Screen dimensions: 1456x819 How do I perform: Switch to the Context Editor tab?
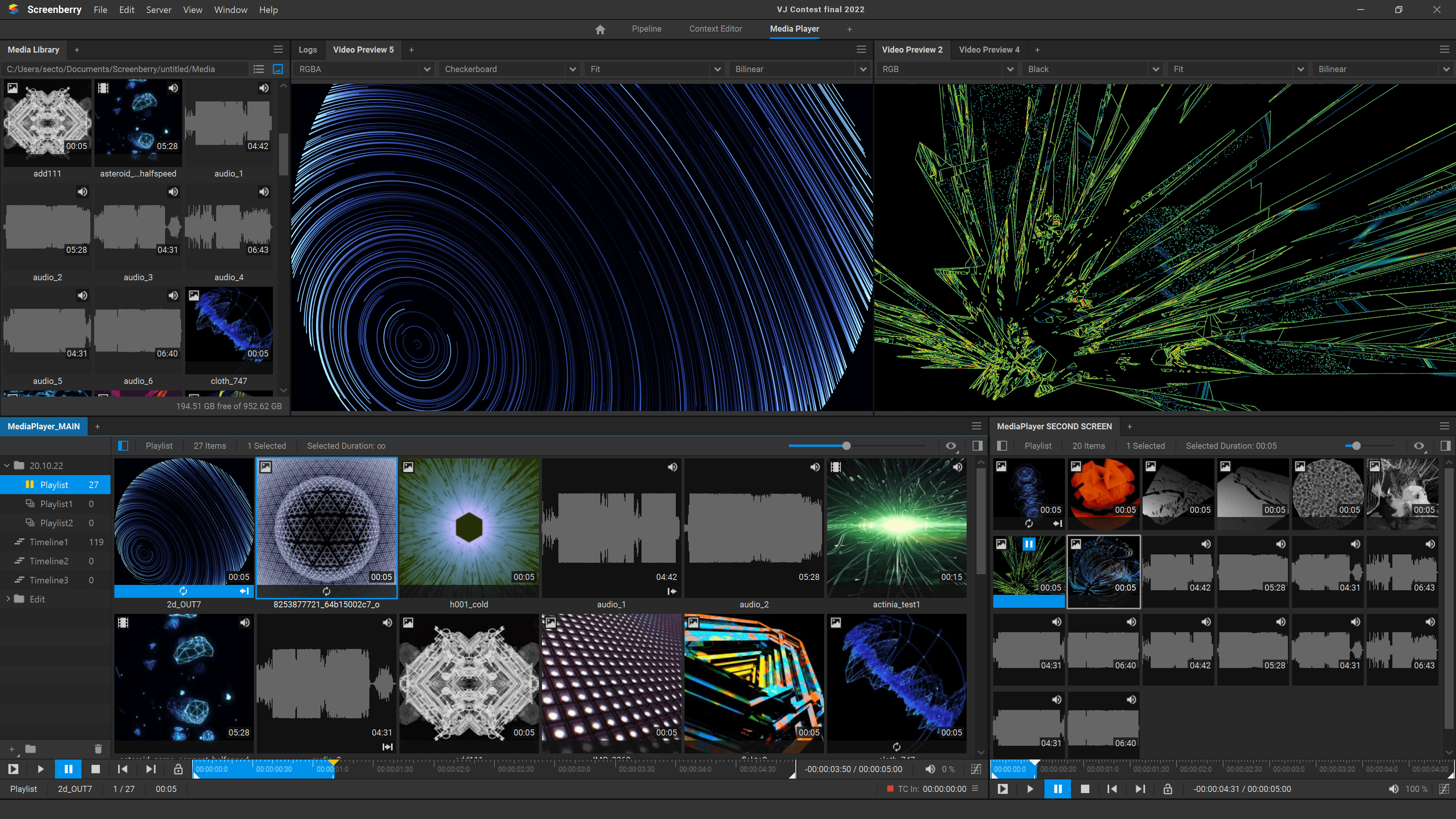click(715, 29)
